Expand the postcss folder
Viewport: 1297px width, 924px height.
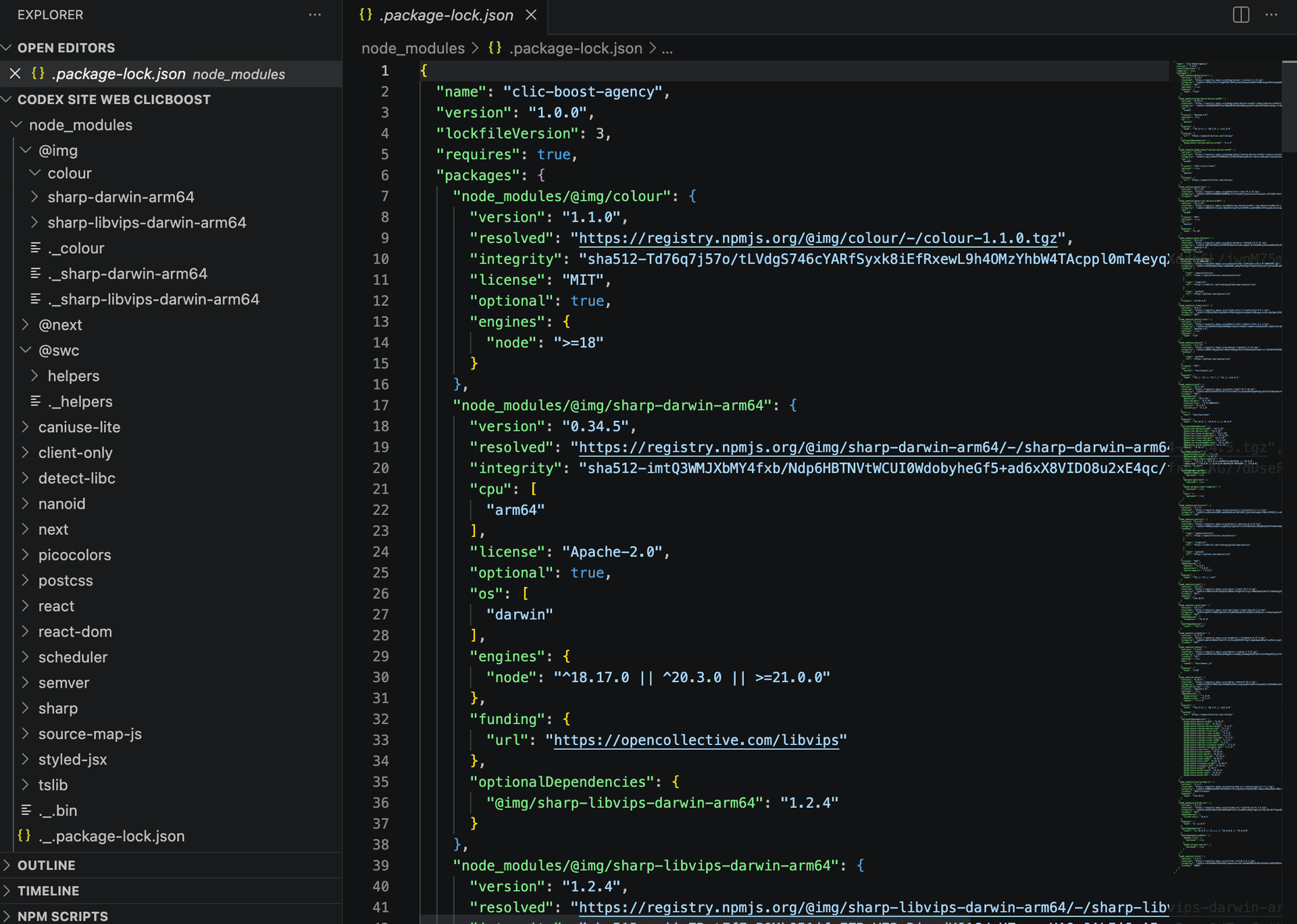tap(26, 580)
